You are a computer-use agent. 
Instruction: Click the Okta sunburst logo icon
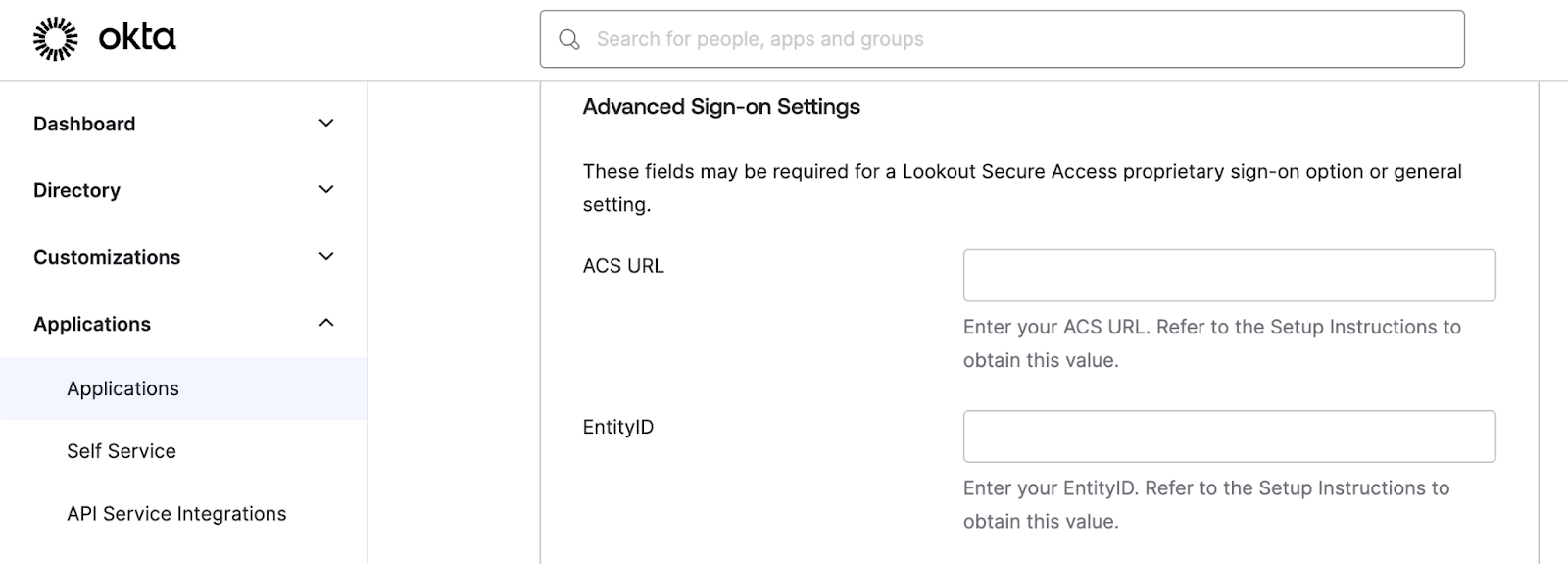[x=56, y=38]
